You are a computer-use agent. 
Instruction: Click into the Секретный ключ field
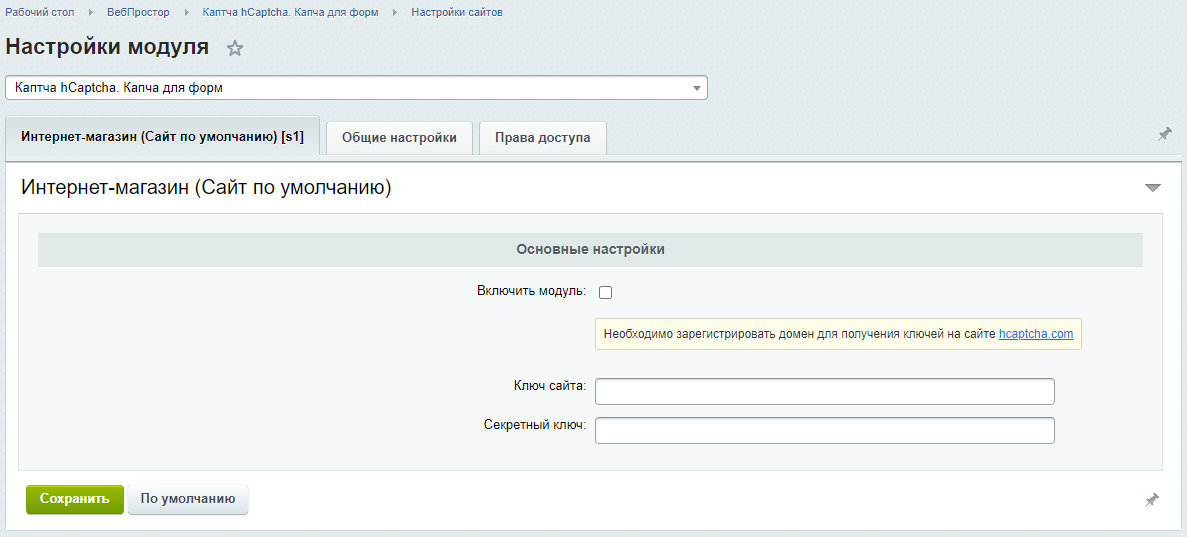coord(824,430)
